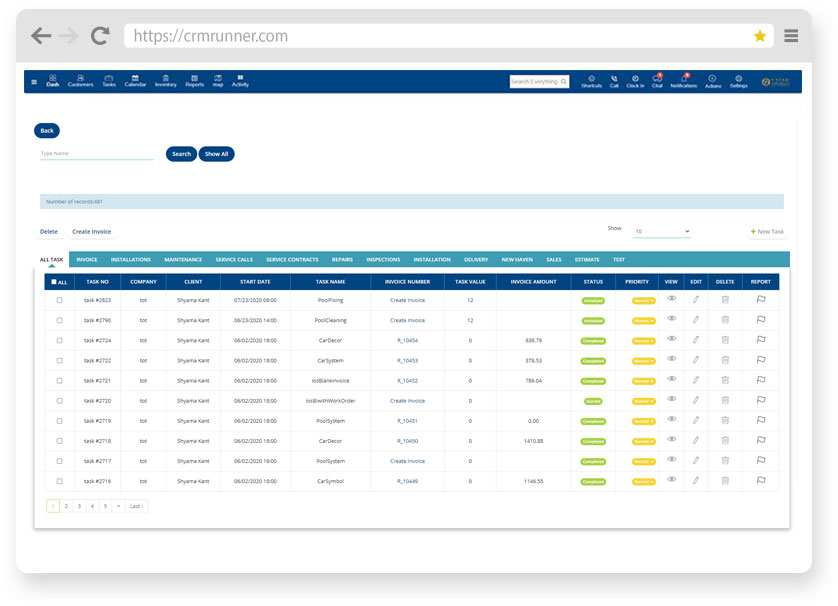Viewport: 838px width, 606px height.
Task: Open the Show entries dropdown
Action: click(x=661, y=229)
